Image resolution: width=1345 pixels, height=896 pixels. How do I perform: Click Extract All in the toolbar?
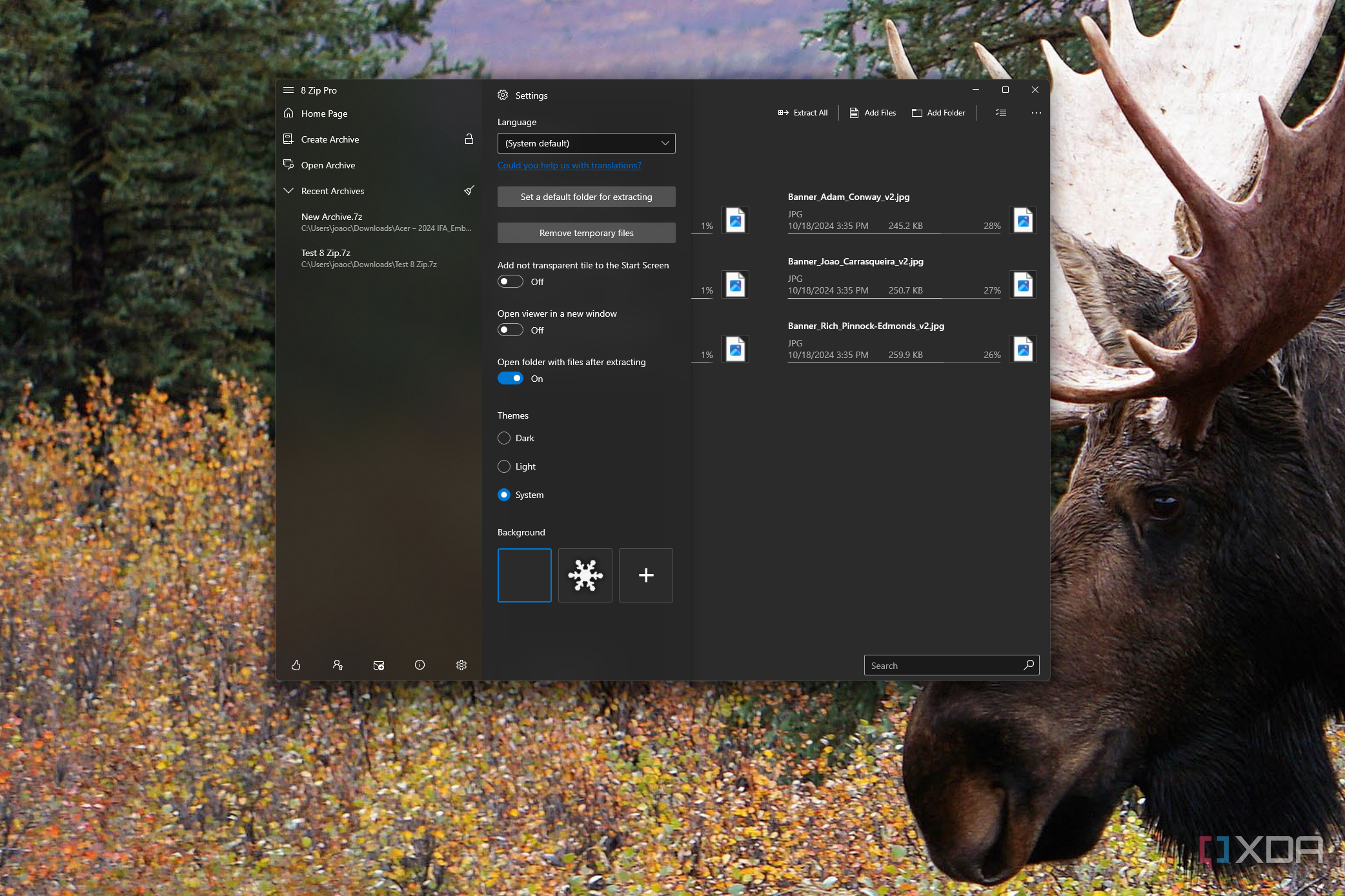(803, 113)
